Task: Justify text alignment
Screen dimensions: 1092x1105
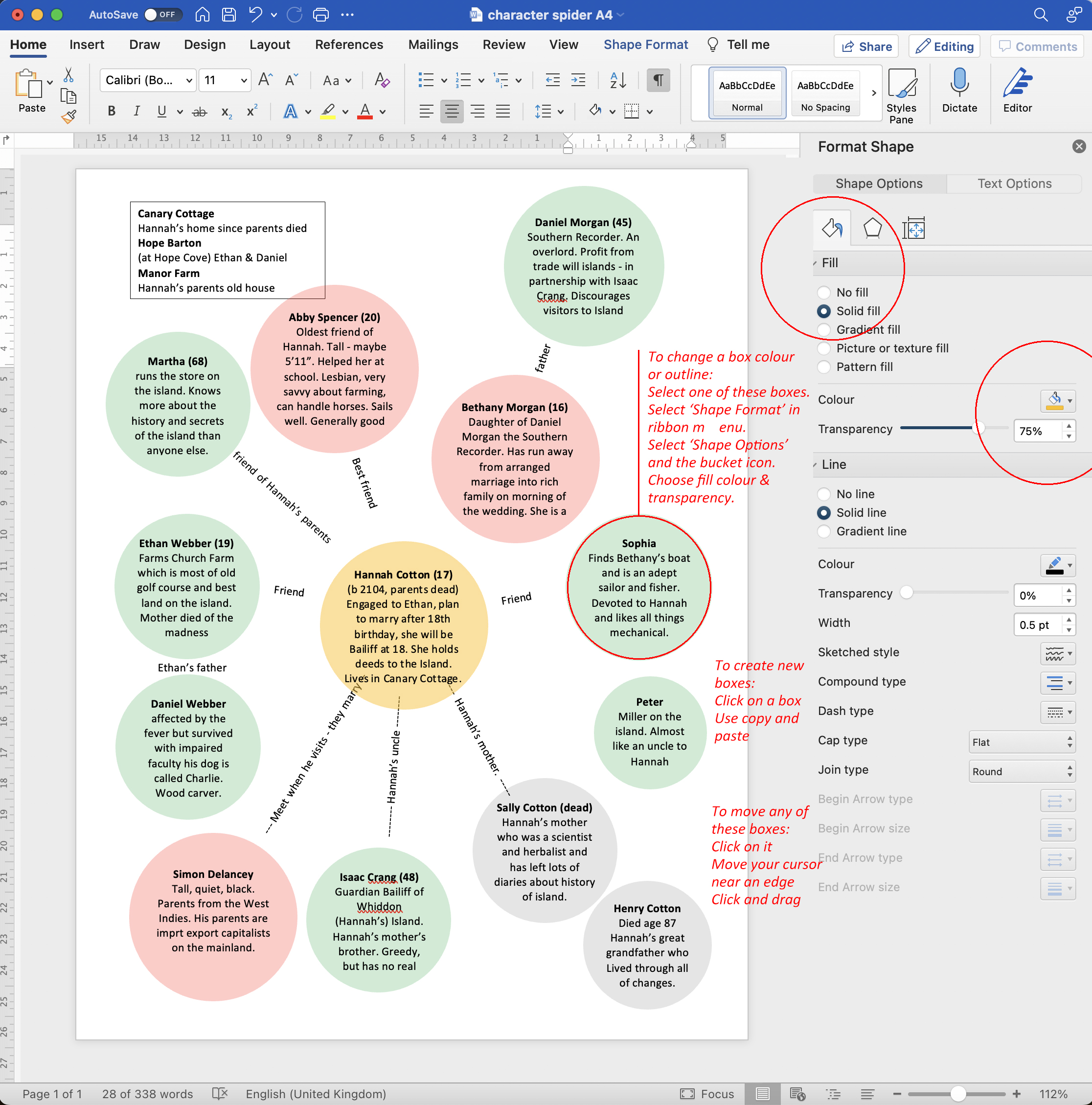Action: 502,111
